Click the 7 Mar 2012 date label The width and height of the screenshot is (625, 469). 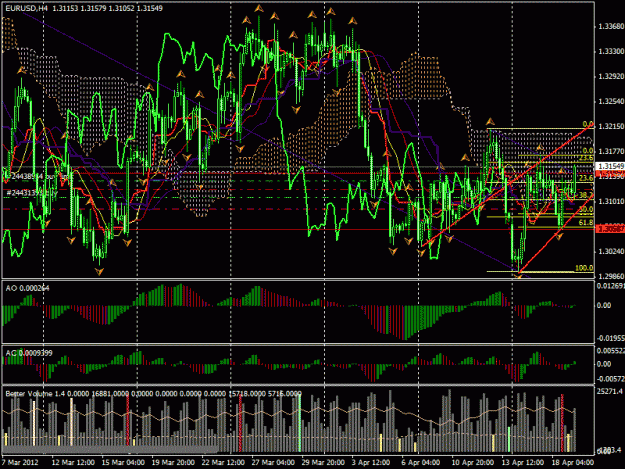[20, 462]
